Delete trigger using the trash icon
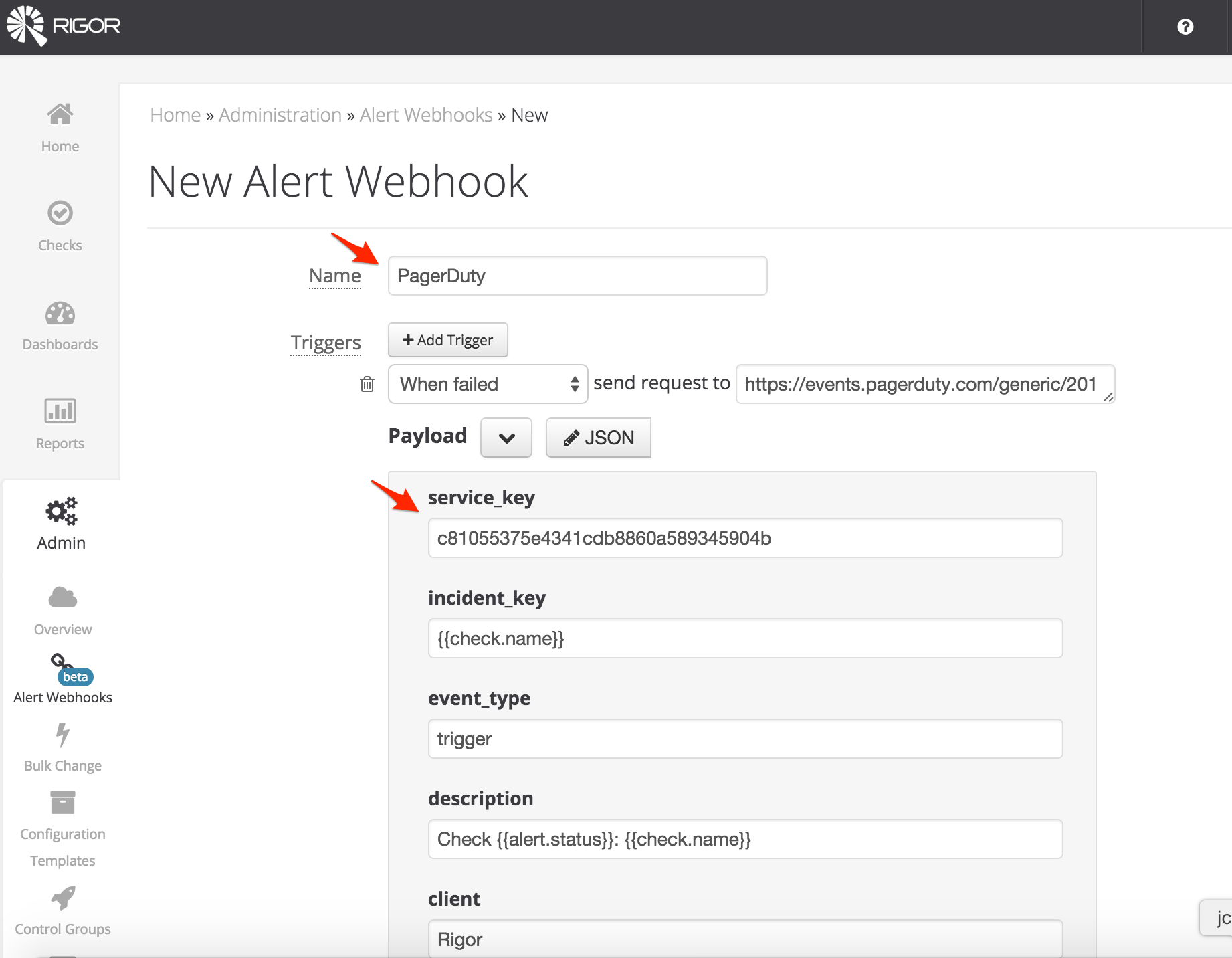The height and width of the screenshot is (958, 1232). [367, 384]
